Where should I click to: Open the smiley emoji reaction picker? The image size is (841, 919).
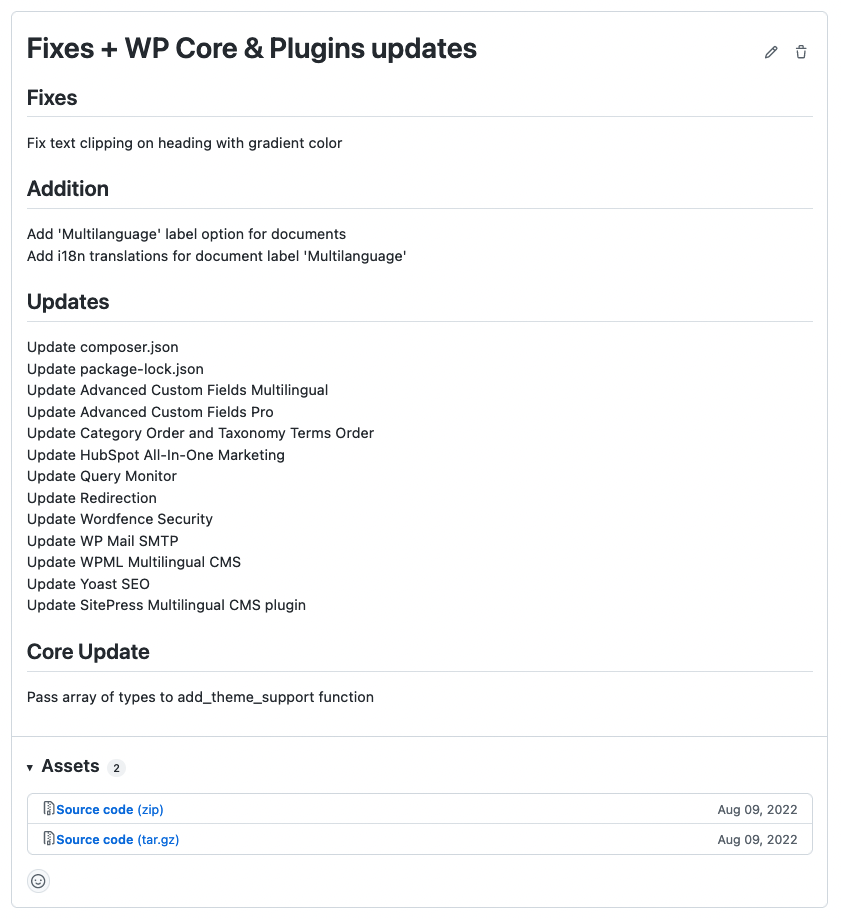tap(38, 881)
